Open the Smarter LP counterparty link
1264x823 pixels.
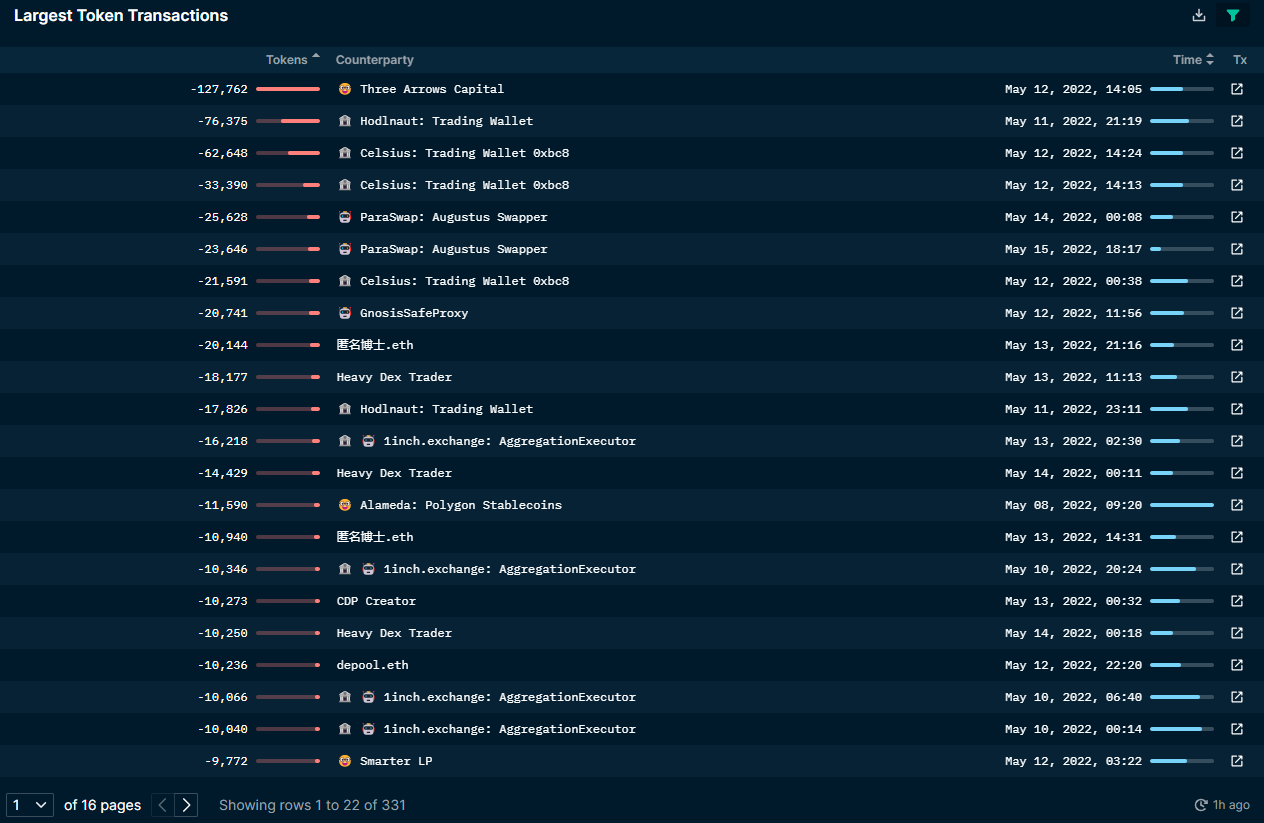[x=396, y=761]
